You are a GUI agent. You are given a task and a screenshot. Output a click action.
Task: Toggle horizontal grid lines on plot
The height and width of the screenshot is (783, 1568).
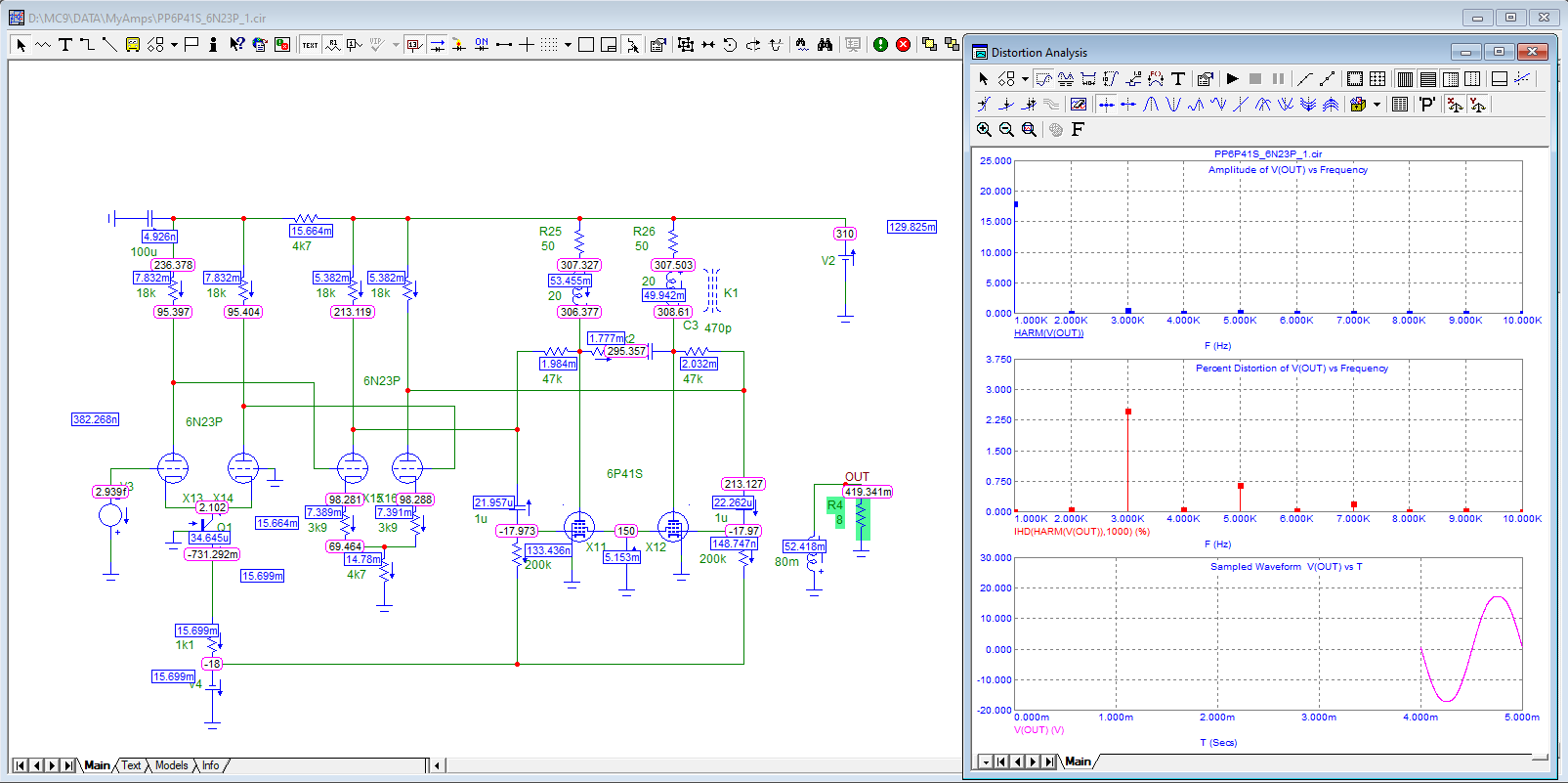pos(1427,79)
